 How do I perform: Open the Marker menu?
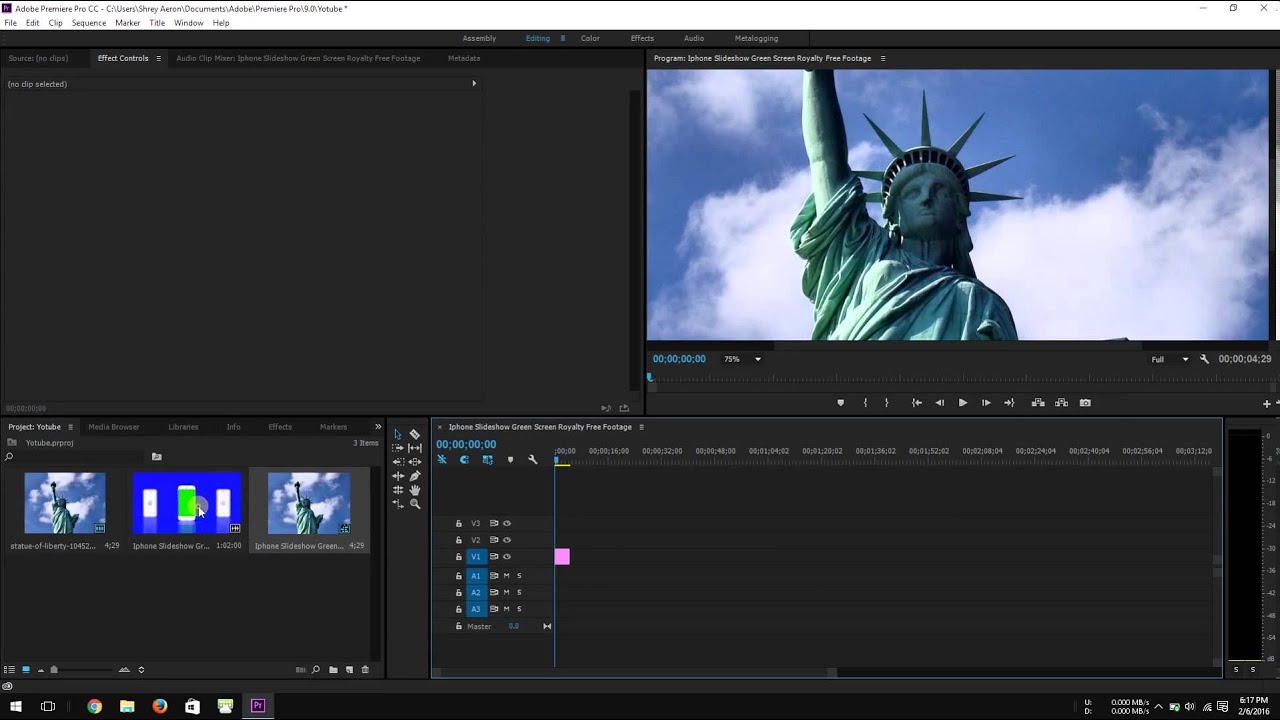[128, 23]
